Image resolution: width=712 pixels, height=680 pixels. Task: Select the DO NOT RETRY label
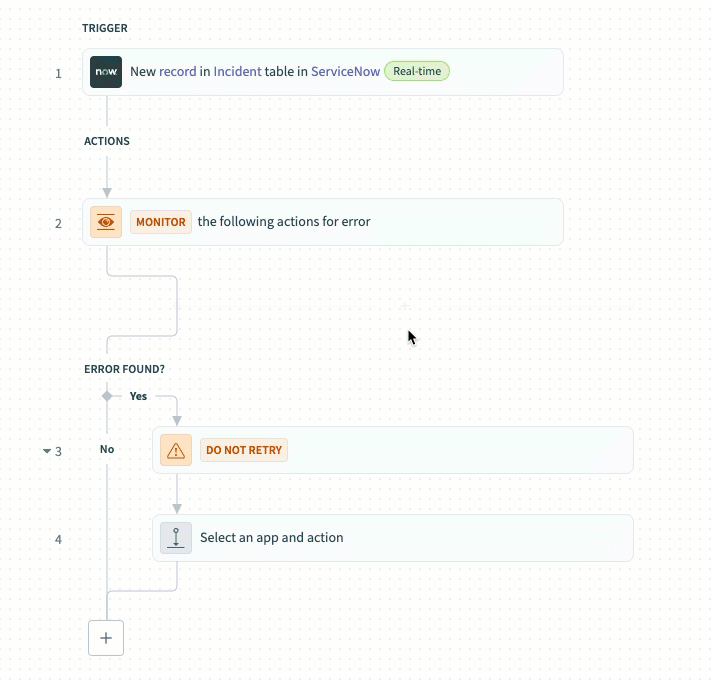(244, 450)
